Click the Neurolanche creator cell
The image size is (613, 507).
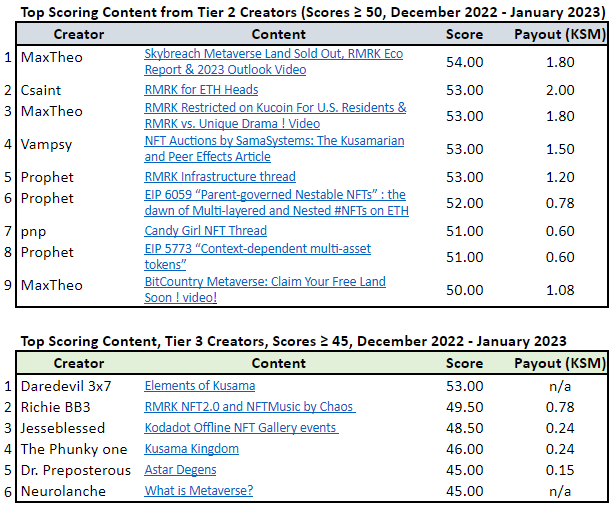(x=63, y=491)
